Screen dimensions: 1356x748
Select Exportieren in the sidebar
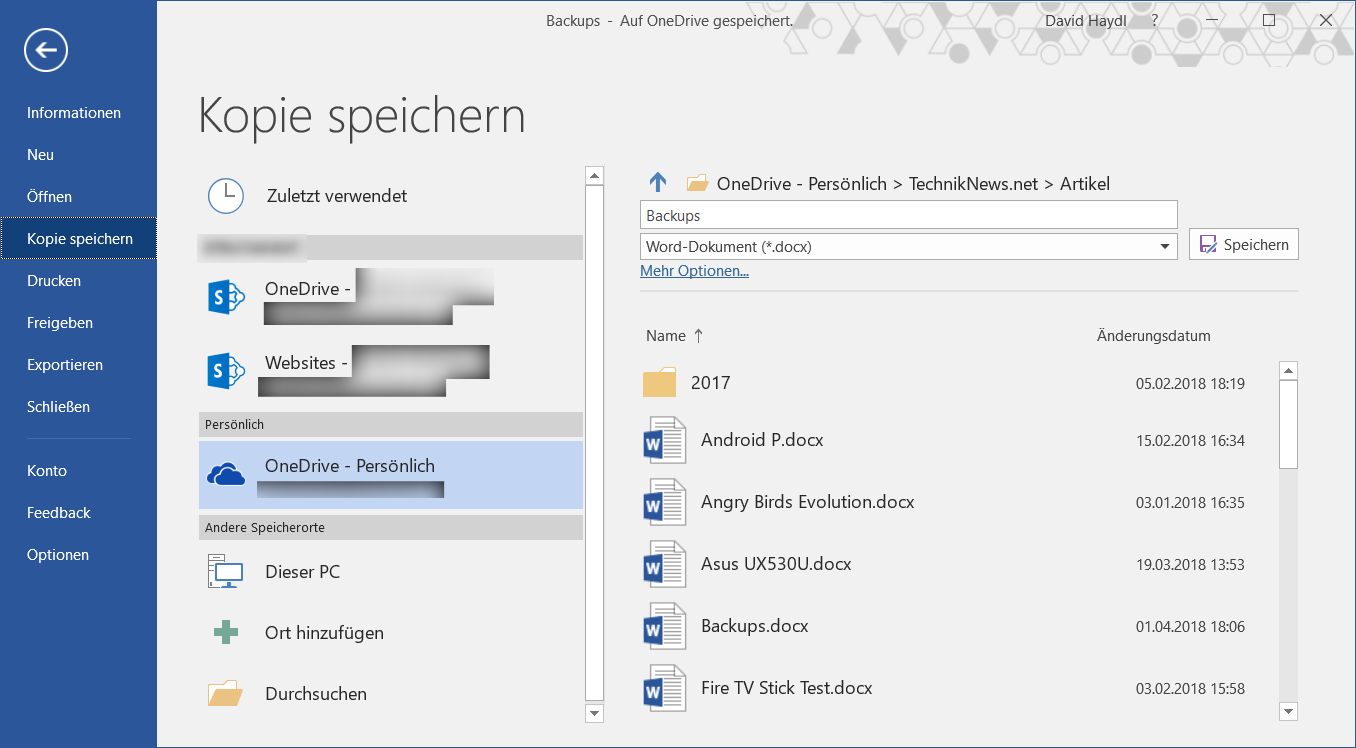point(65,365)
